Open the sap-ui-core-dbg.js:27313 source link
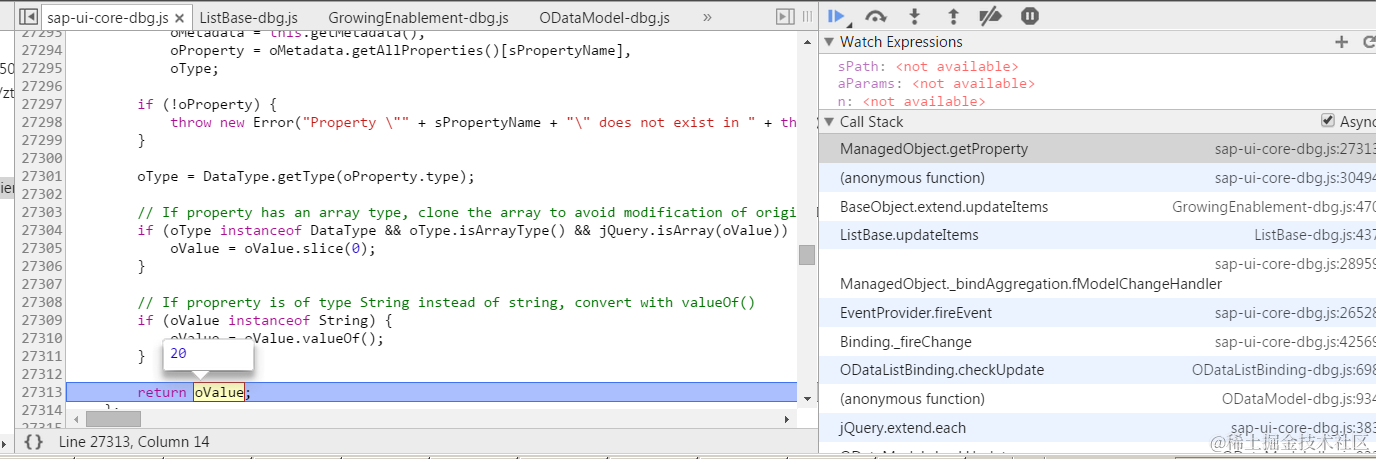1376x459 pixels. (1295, 149)
